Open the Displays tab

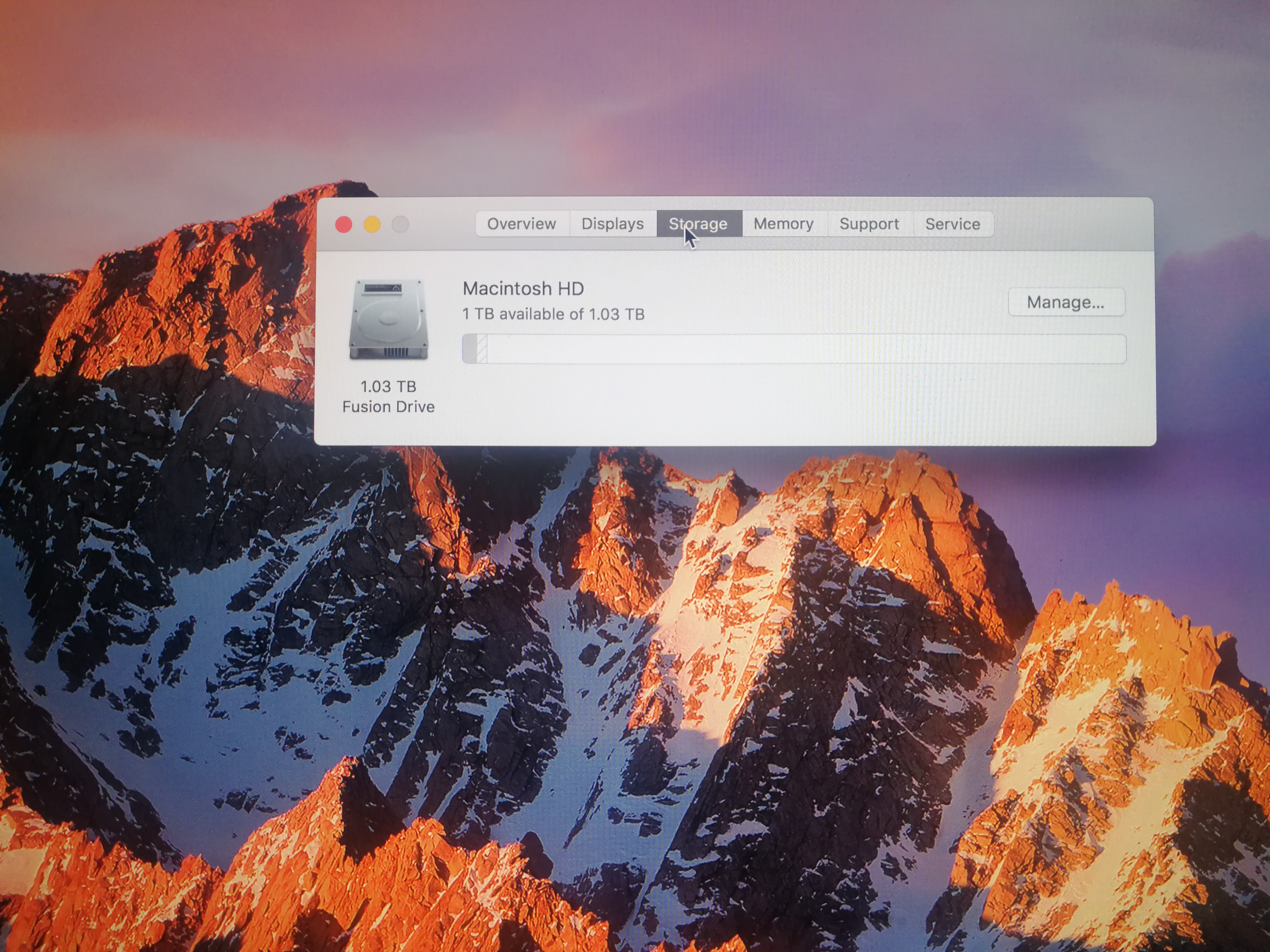coord(613,224)
